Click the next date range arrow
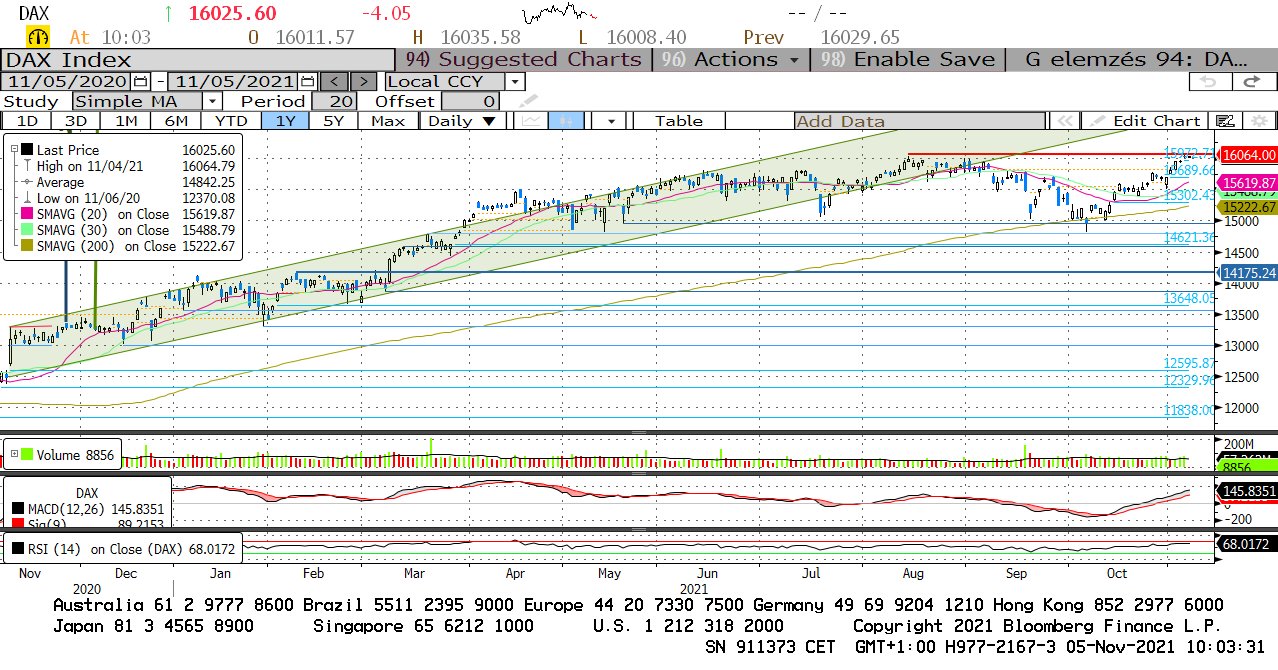 click(364, 81)
